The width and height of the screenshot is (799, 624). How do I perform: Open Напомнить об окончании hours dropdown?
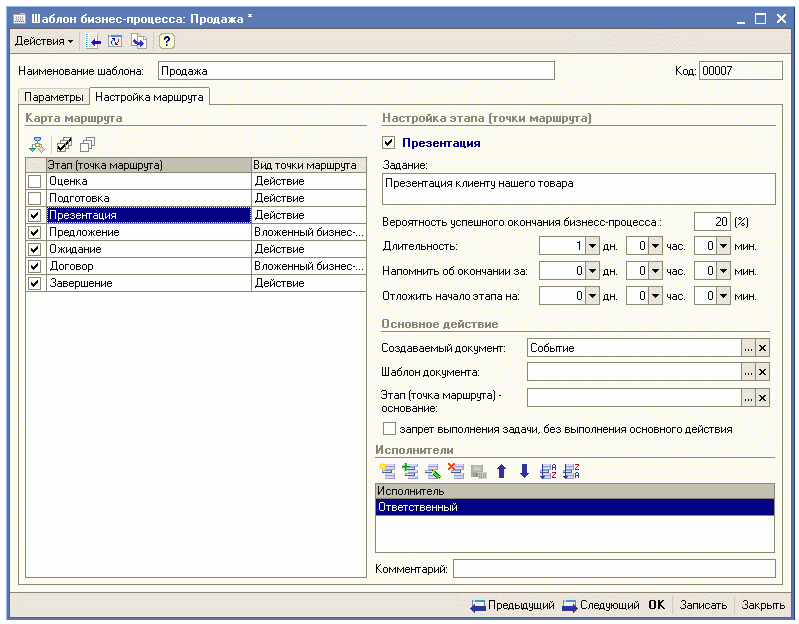coord(655,271)
